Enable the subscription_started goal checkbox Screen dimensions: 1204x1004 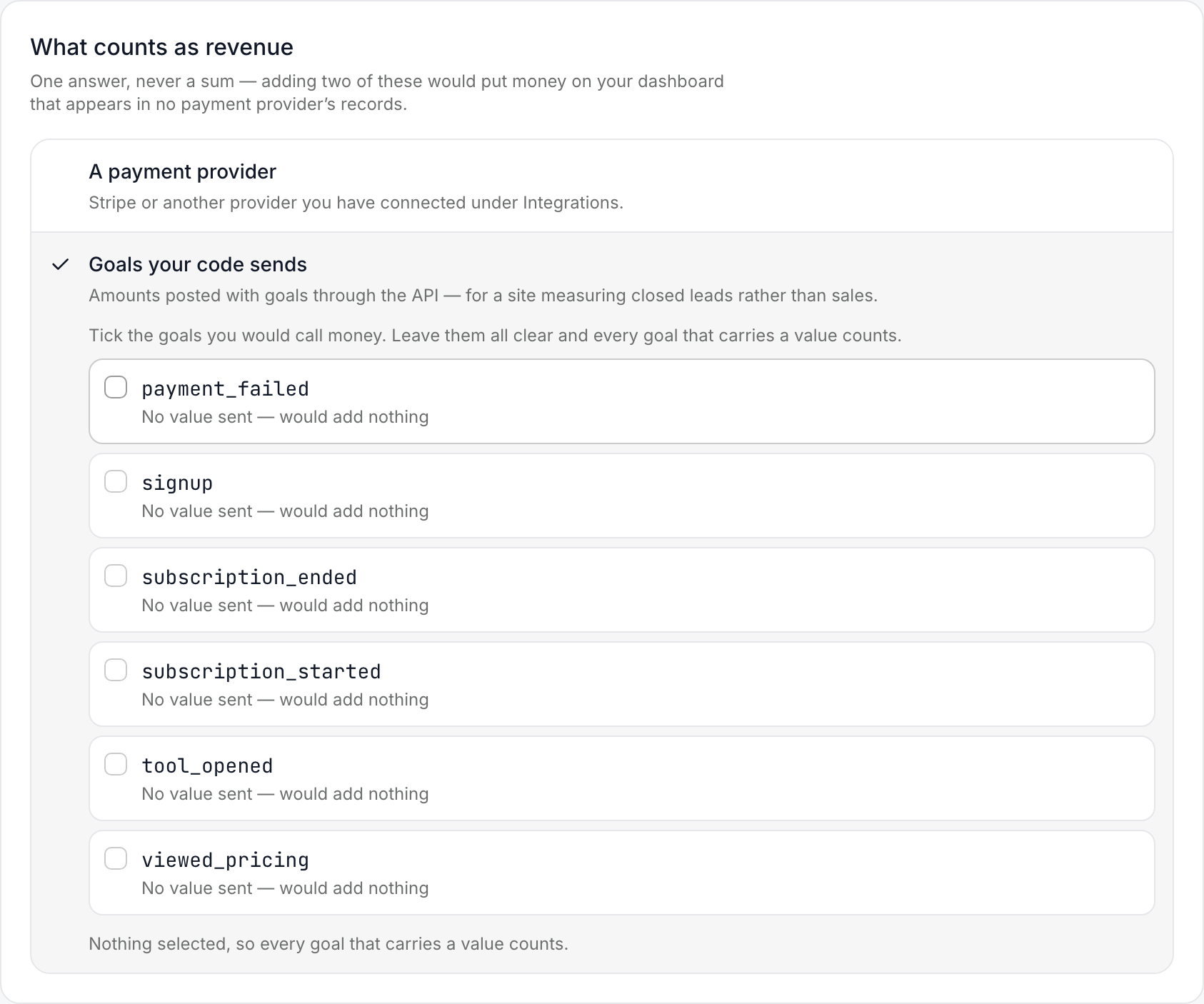click(x=116, y=670)
